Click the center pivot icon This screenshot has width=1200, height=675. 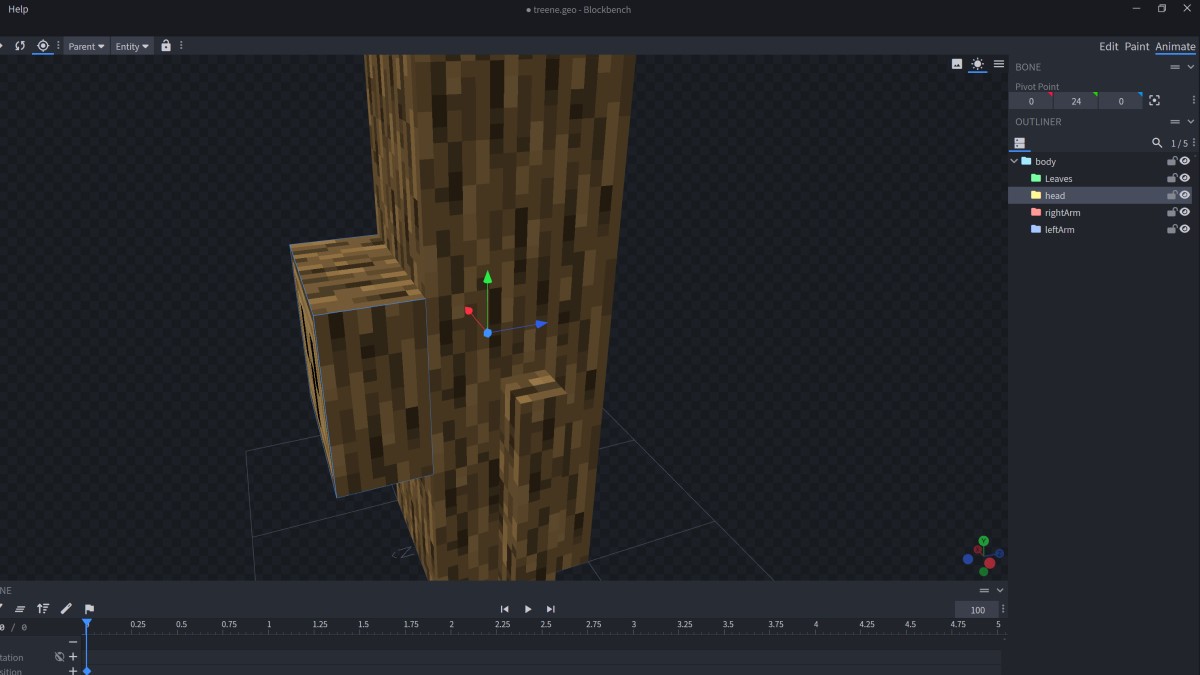pos(1154,101)
